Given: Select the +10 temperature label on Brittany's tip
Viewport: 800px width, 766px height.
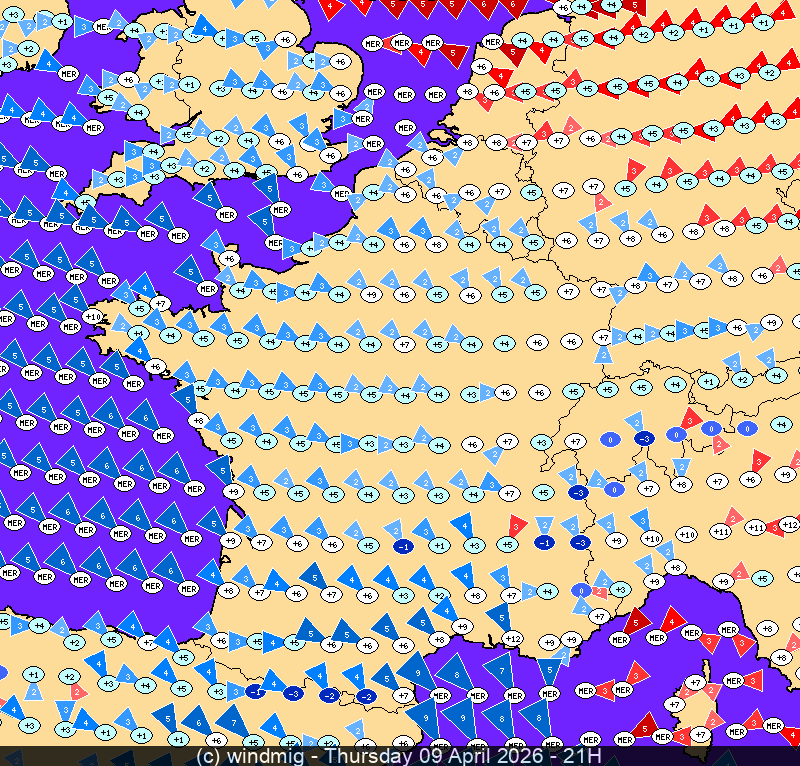Looking at the screenshot, I should pos(92,317).
